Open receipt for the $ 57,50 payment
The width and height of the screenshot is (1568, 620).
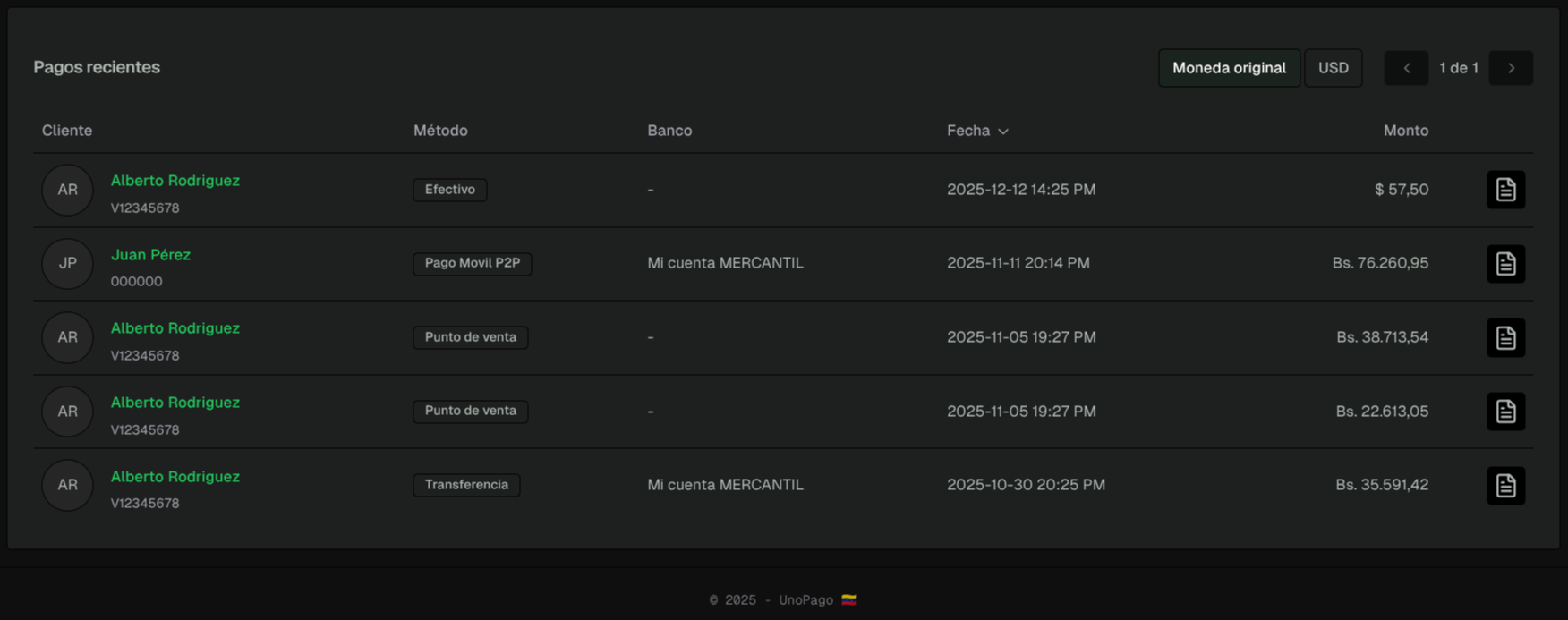1505,190
